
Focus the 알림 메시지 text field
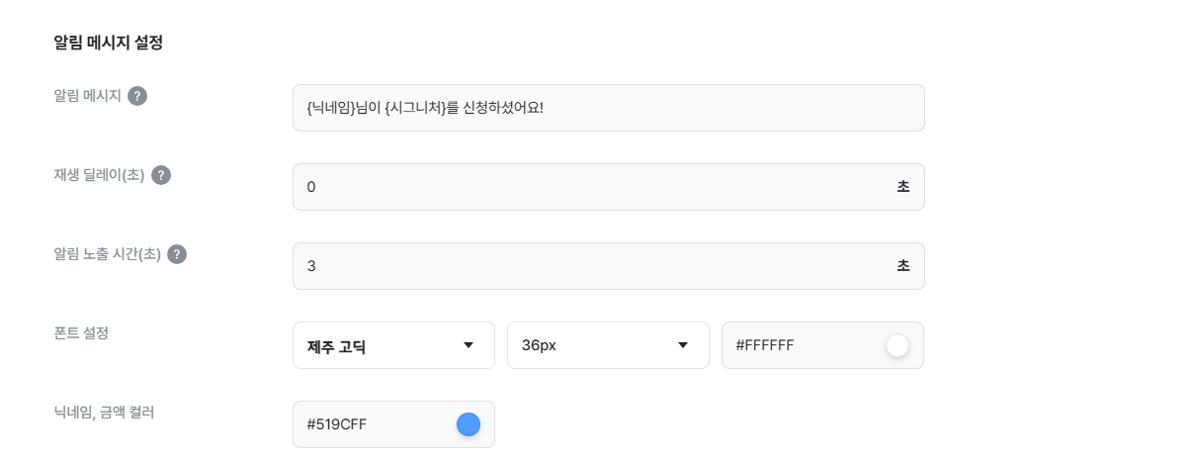click(x=608, y=108)
